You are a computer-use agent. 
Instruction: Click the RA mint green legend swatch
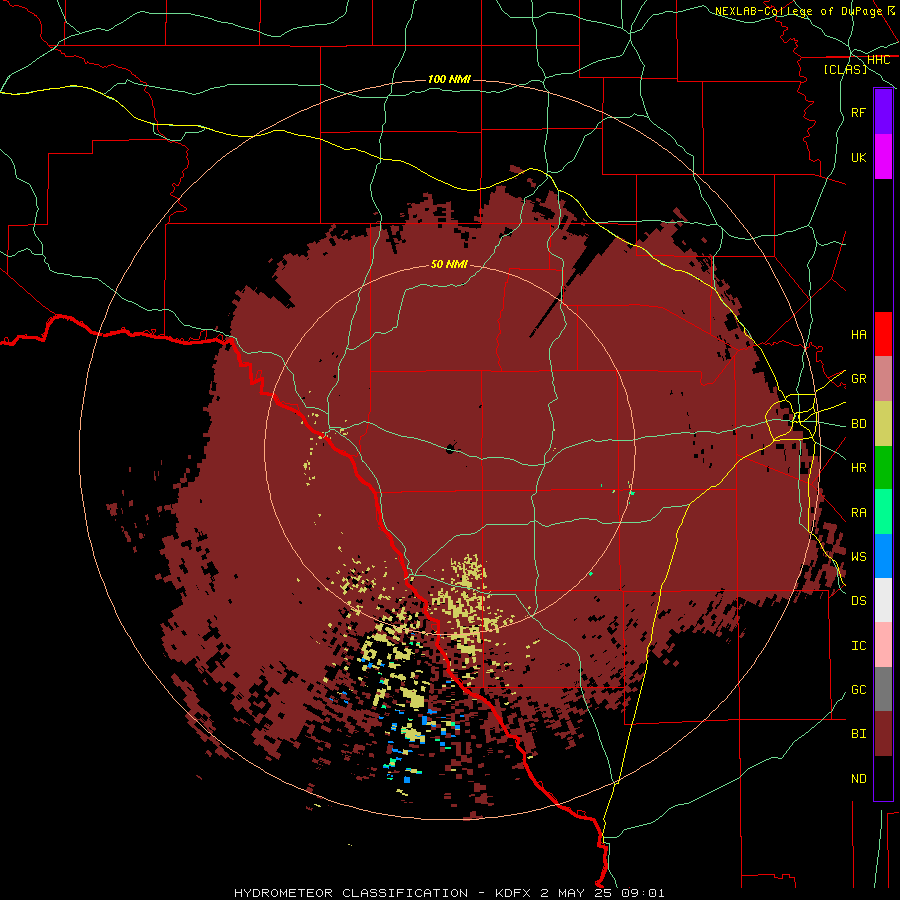click(883, 512)
